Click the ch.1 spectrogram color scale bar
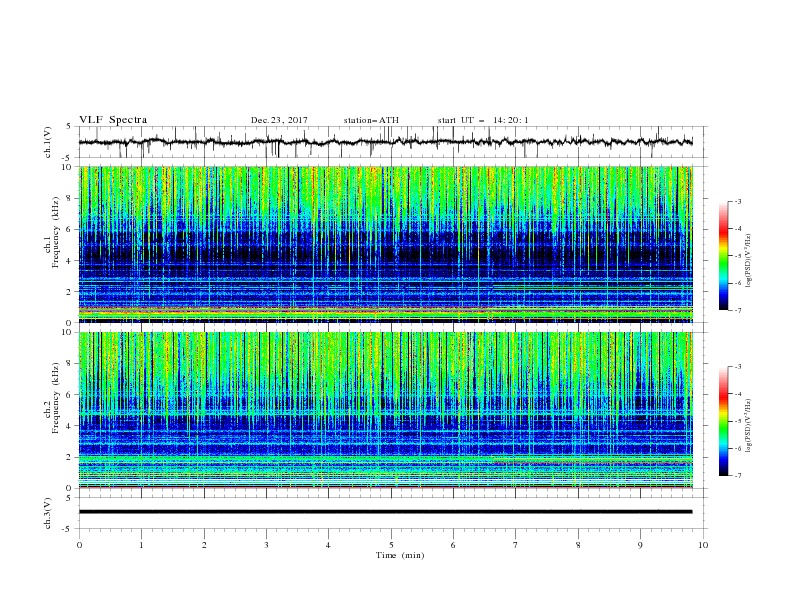 pos(723,256)
